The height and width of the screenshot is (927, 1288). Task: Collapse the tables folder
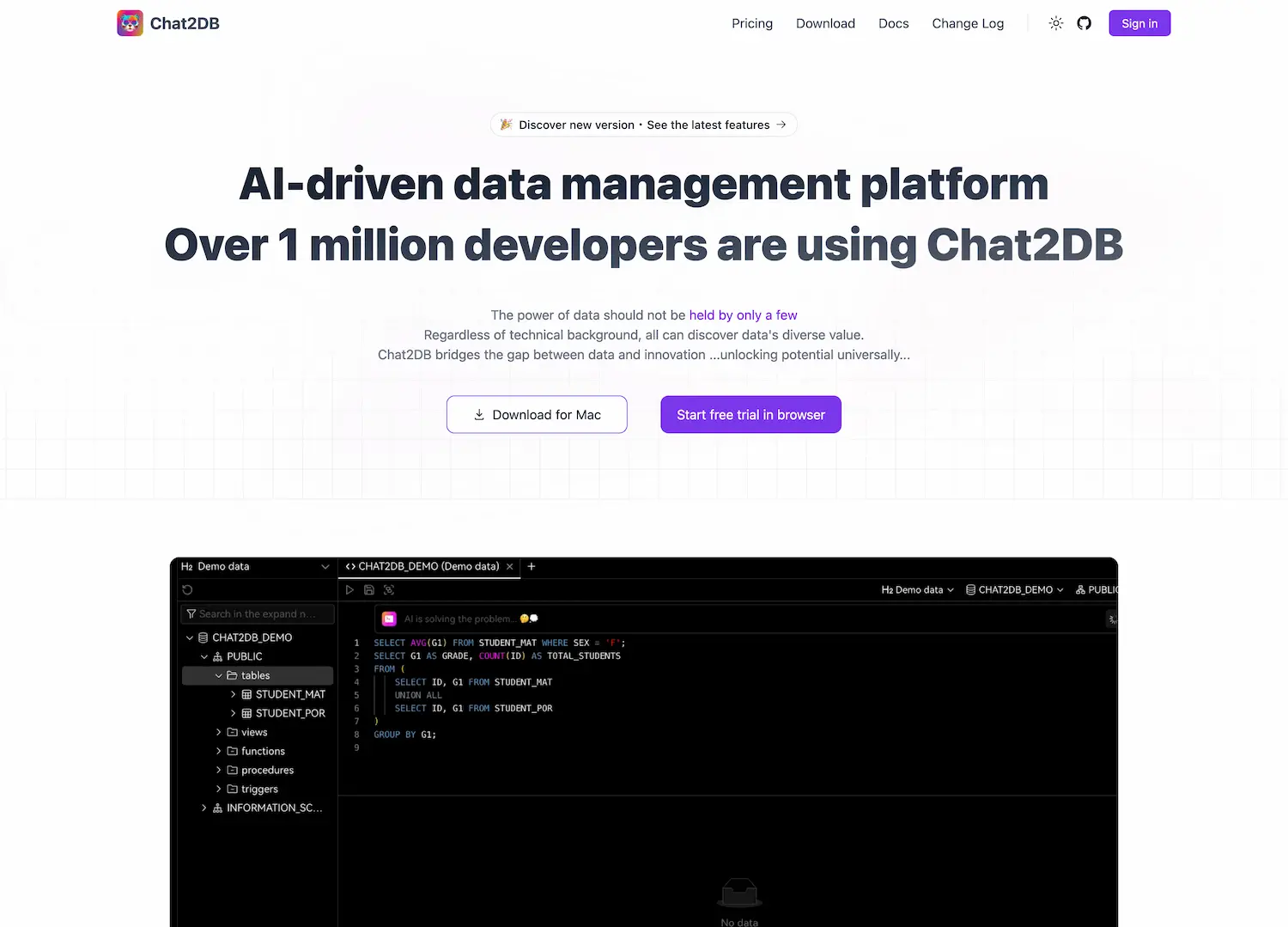pos(219,675)
